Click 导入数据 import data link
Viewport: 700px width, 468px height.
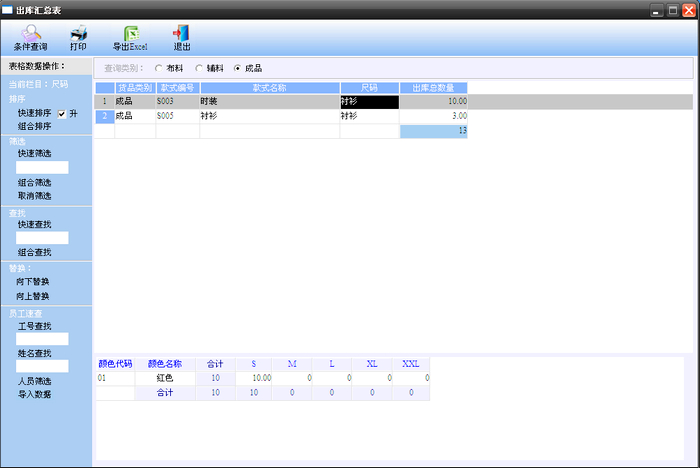click(x=35, y=394)
